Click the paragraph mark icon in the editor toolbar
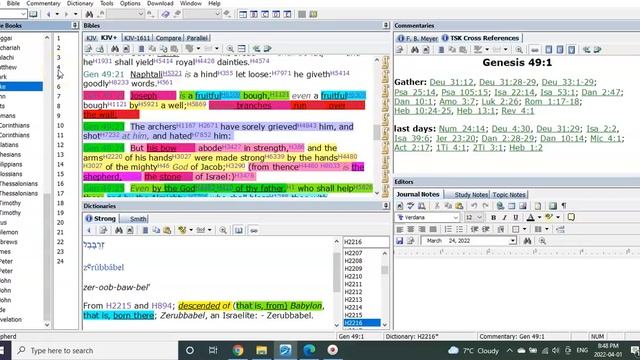 pos(564,206)
